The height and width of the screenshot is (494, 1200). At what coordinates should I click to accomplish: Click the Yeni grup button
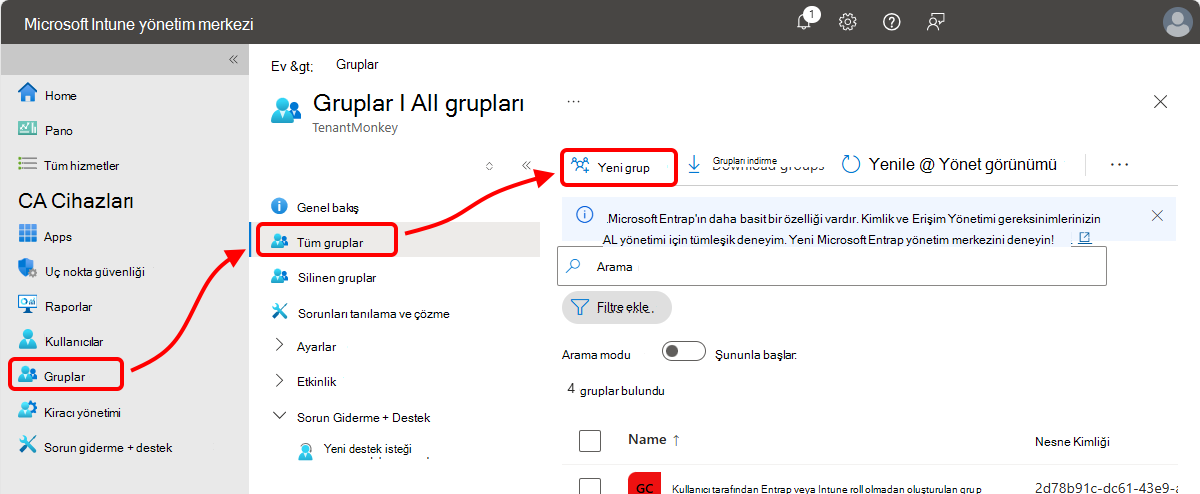pyautogui.click(x=618, y=167)
